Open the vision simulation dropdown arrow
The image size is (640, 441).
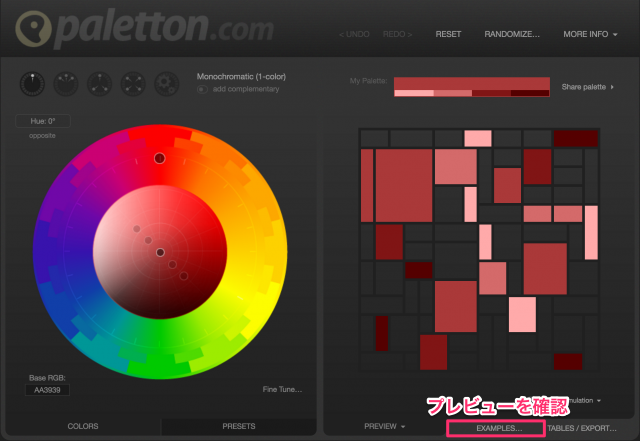click(x=599, y=401)
